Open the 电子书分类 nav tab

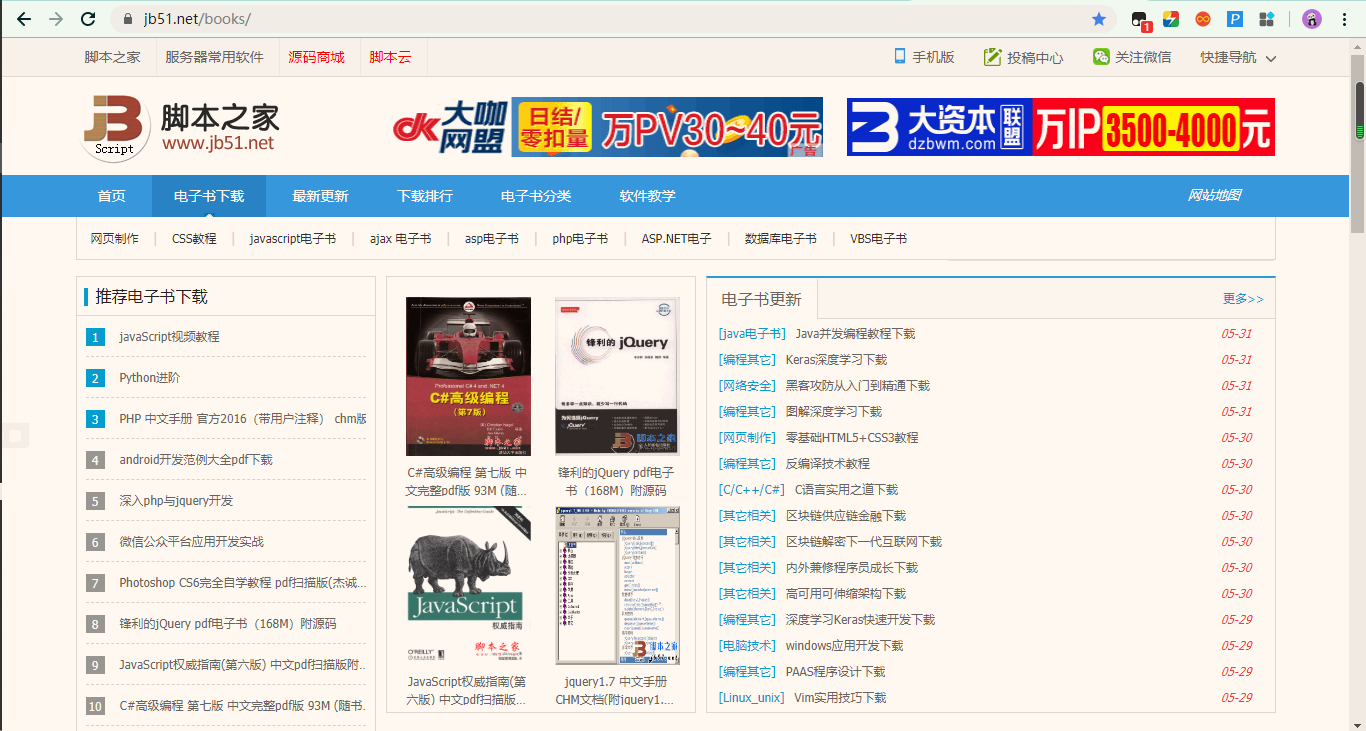click(536, 196)
